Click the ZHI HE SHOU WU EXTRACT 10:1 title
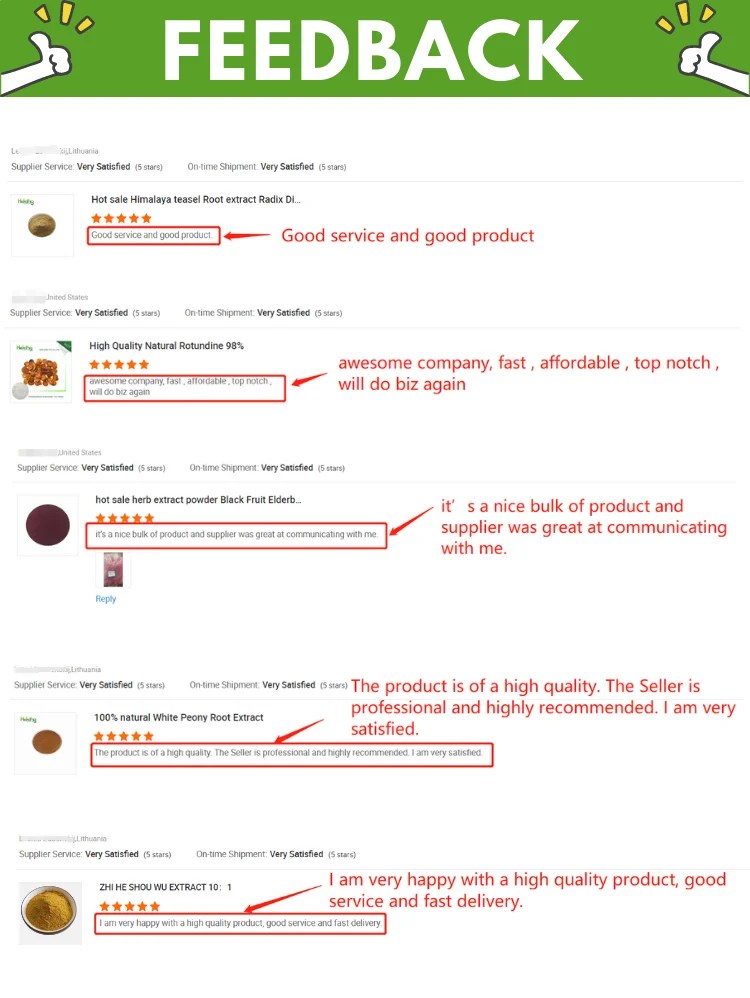Image resolution: width=750 pixels, height=998 pixels. pos(165,887)
